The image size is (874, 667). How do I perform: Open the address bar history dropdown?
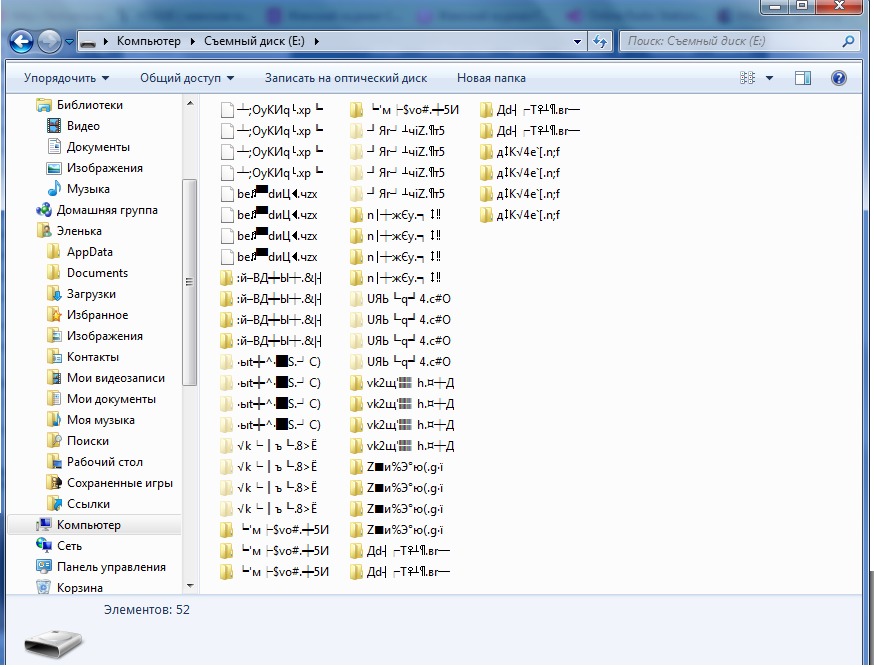(x=577, y=42)
